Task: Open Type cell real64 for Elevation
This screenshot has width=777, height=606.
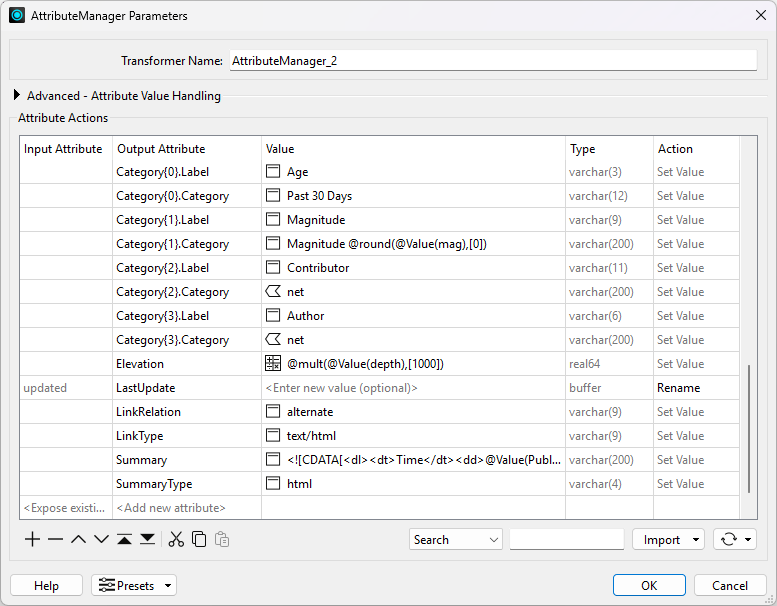Action: (609, 364)
